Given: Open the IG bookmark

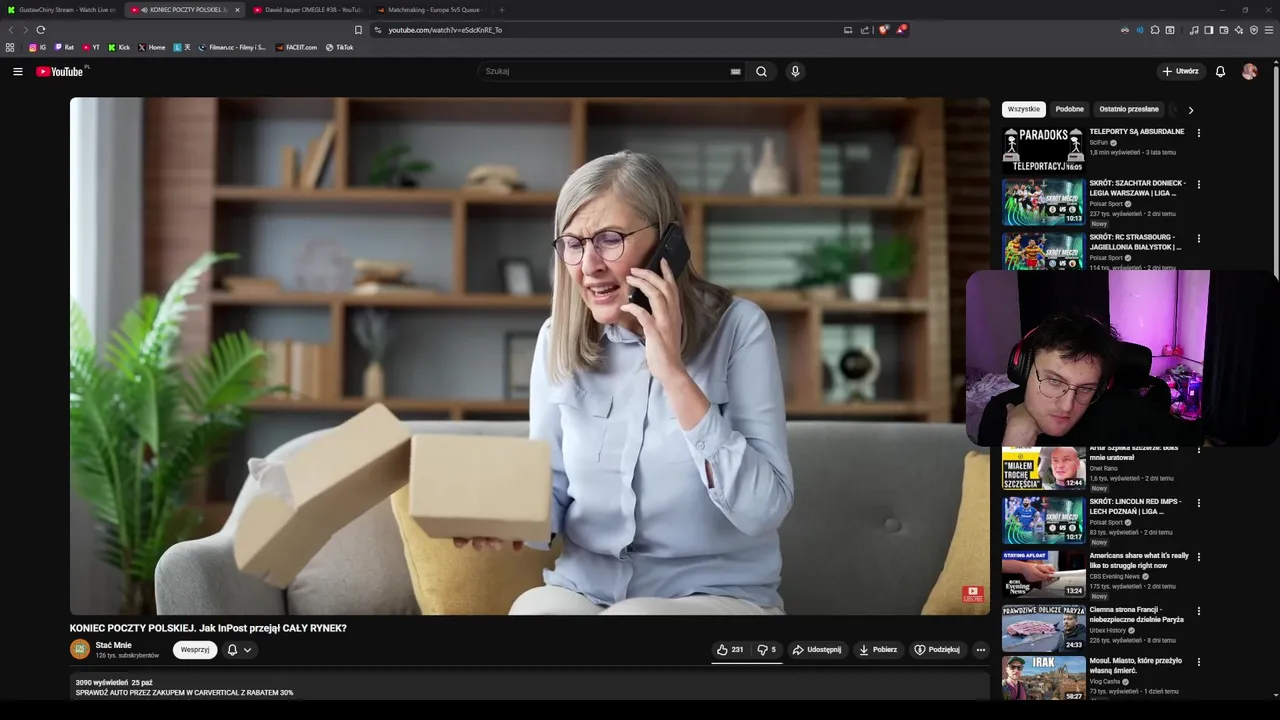Looking at the screenshot, I should click(x=37, y=47).
